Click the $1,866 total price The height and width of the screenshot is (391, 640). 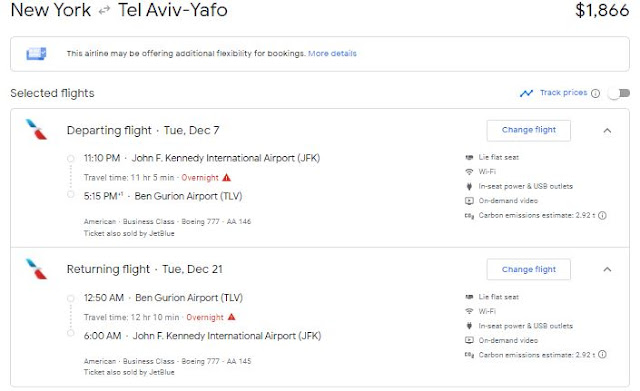[x=602, y=10]
